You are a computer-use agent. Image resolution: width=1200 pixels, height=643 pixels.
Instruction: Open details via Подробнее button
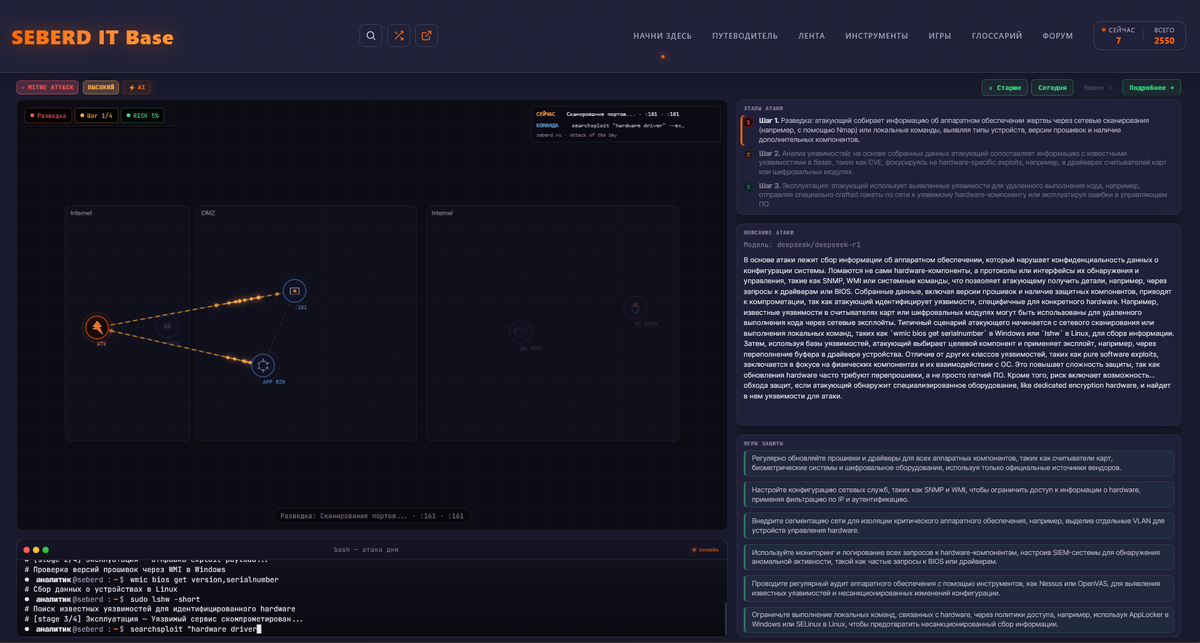[1150, 88]
